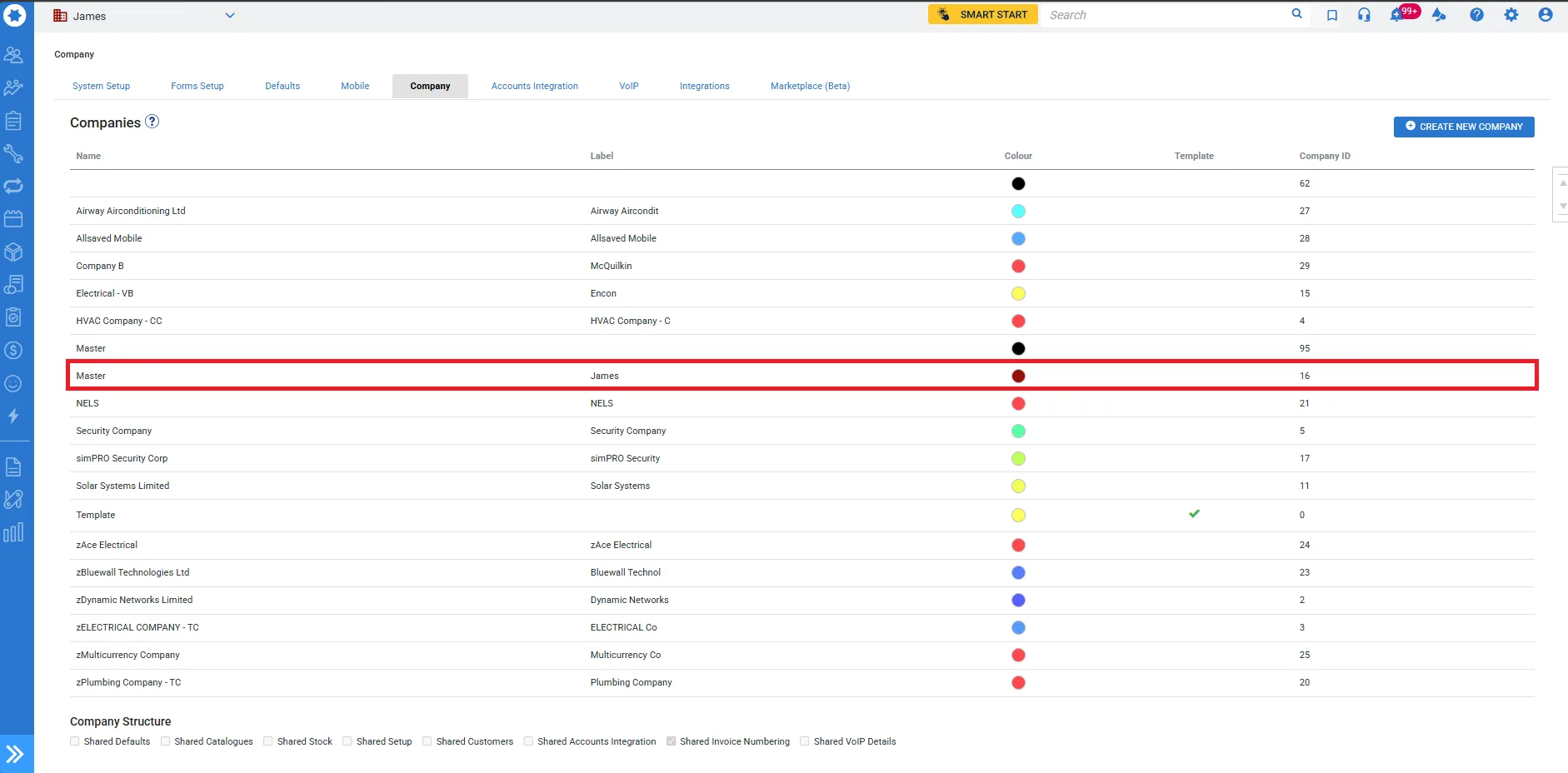Switch to Marketplace (Beta) tab

click(x=810, y=86)
